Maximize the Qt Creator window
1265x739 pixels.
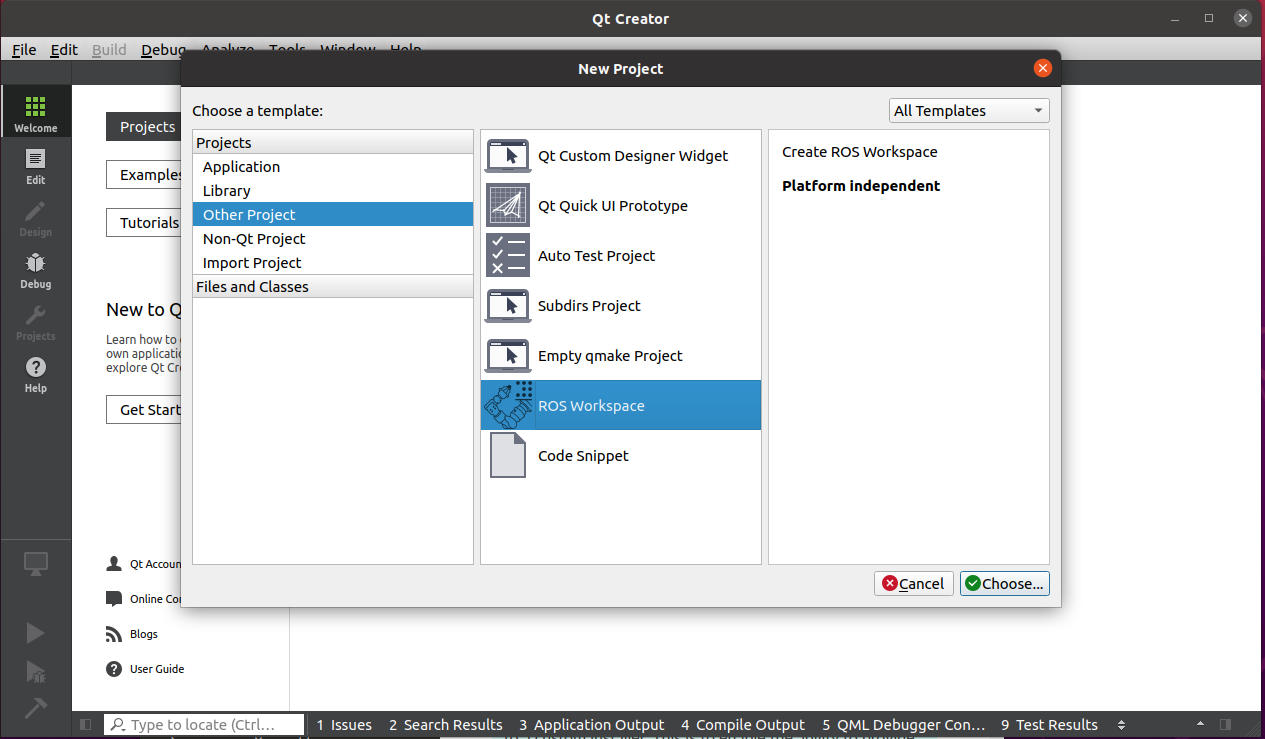click(1209, 18)
